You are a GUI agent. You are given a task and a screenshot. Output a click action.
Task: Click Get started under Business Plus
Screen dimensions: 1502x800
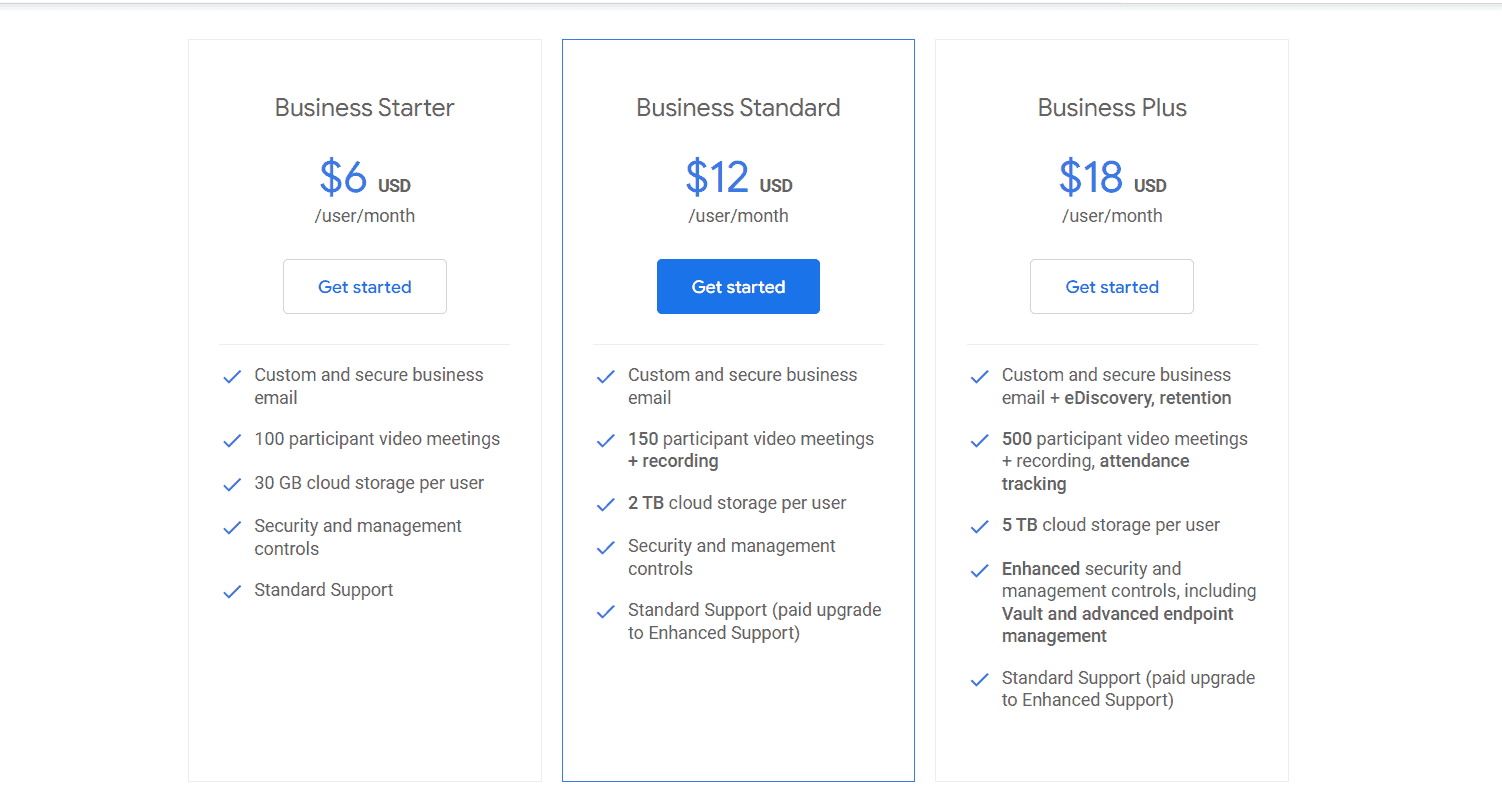point(1111,286)
